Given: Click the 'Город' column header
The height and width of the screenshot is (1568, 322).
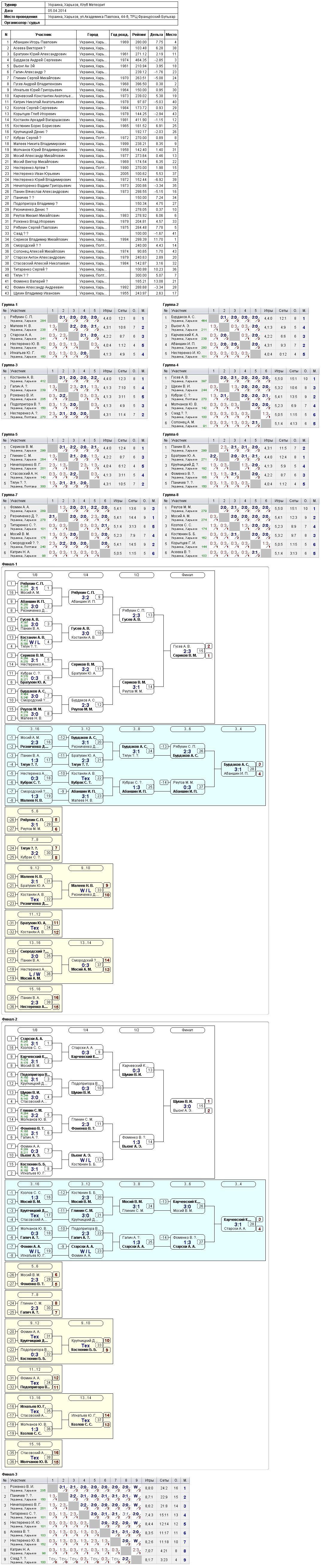Looking at the screenshot, I should pos(92,35).
